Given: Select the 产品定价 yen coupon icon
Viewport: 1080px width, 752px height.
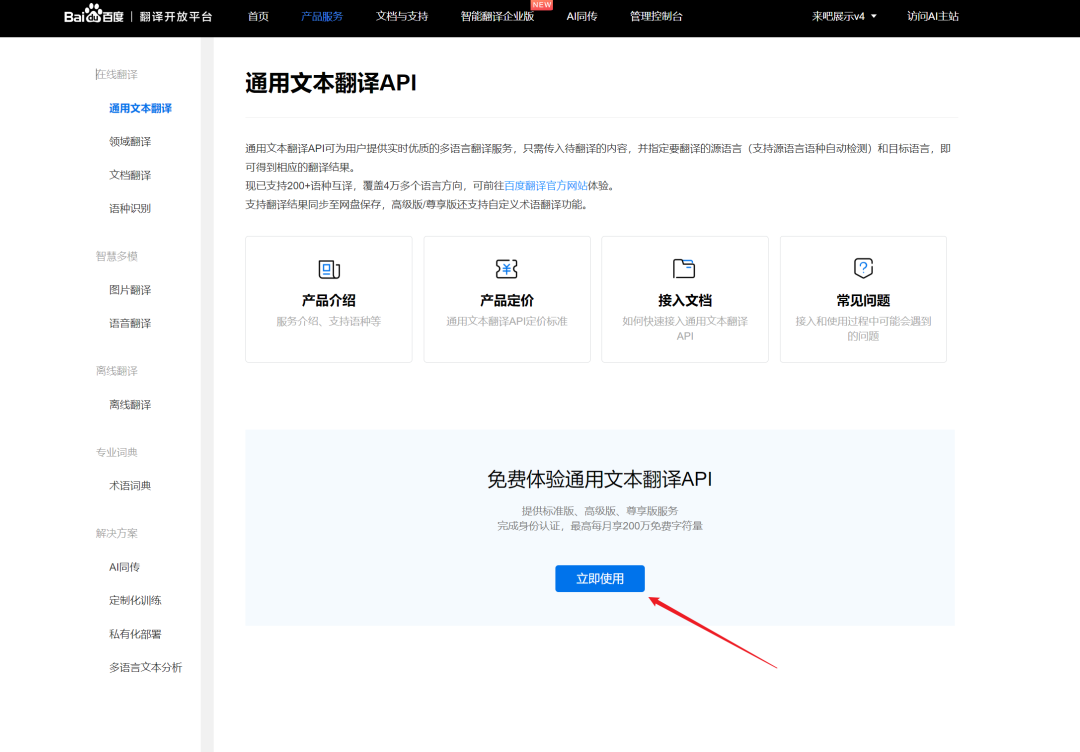Looking at the screenshot, I should pos(507,269).
